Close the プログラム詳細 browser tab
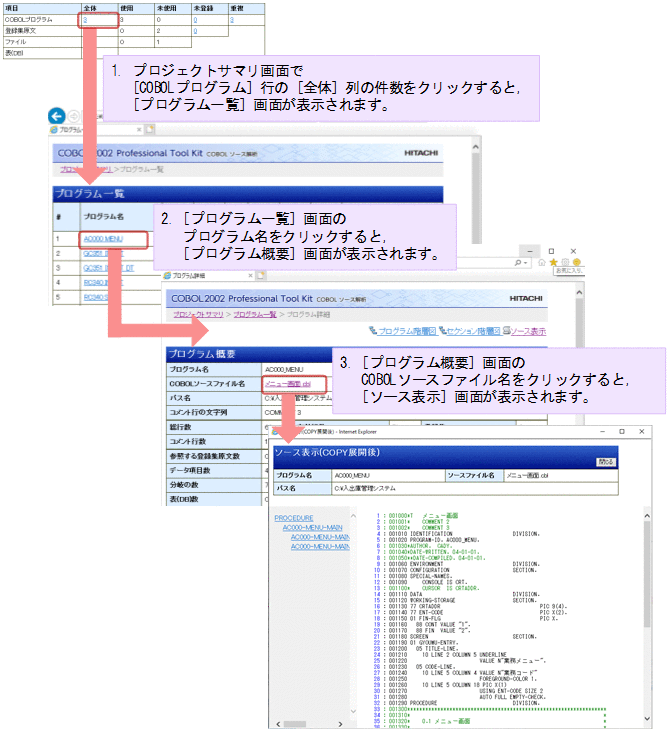This screenshot has width=668, height=731. point(250,276)
